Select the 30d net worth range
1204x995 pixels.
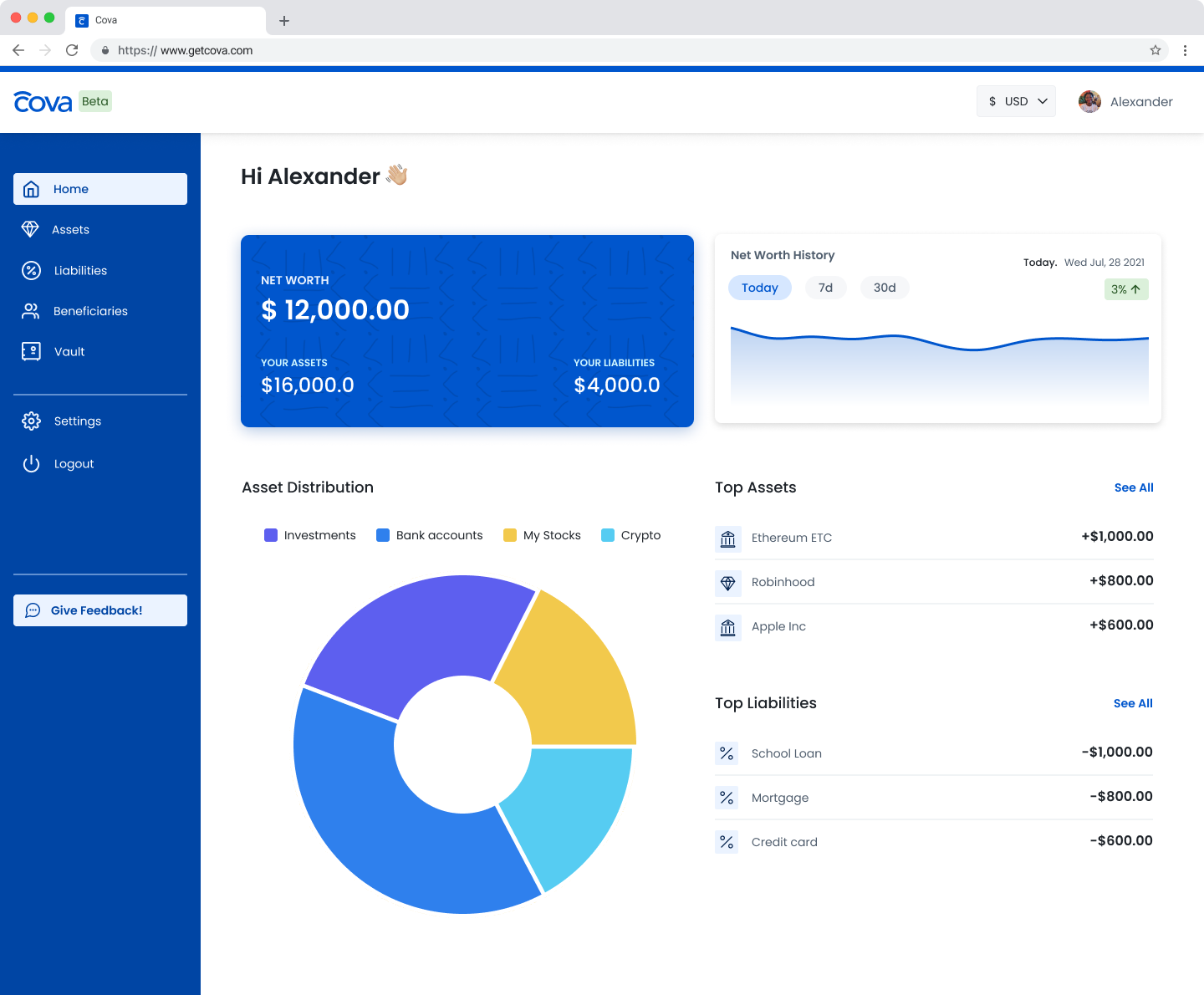885,288
